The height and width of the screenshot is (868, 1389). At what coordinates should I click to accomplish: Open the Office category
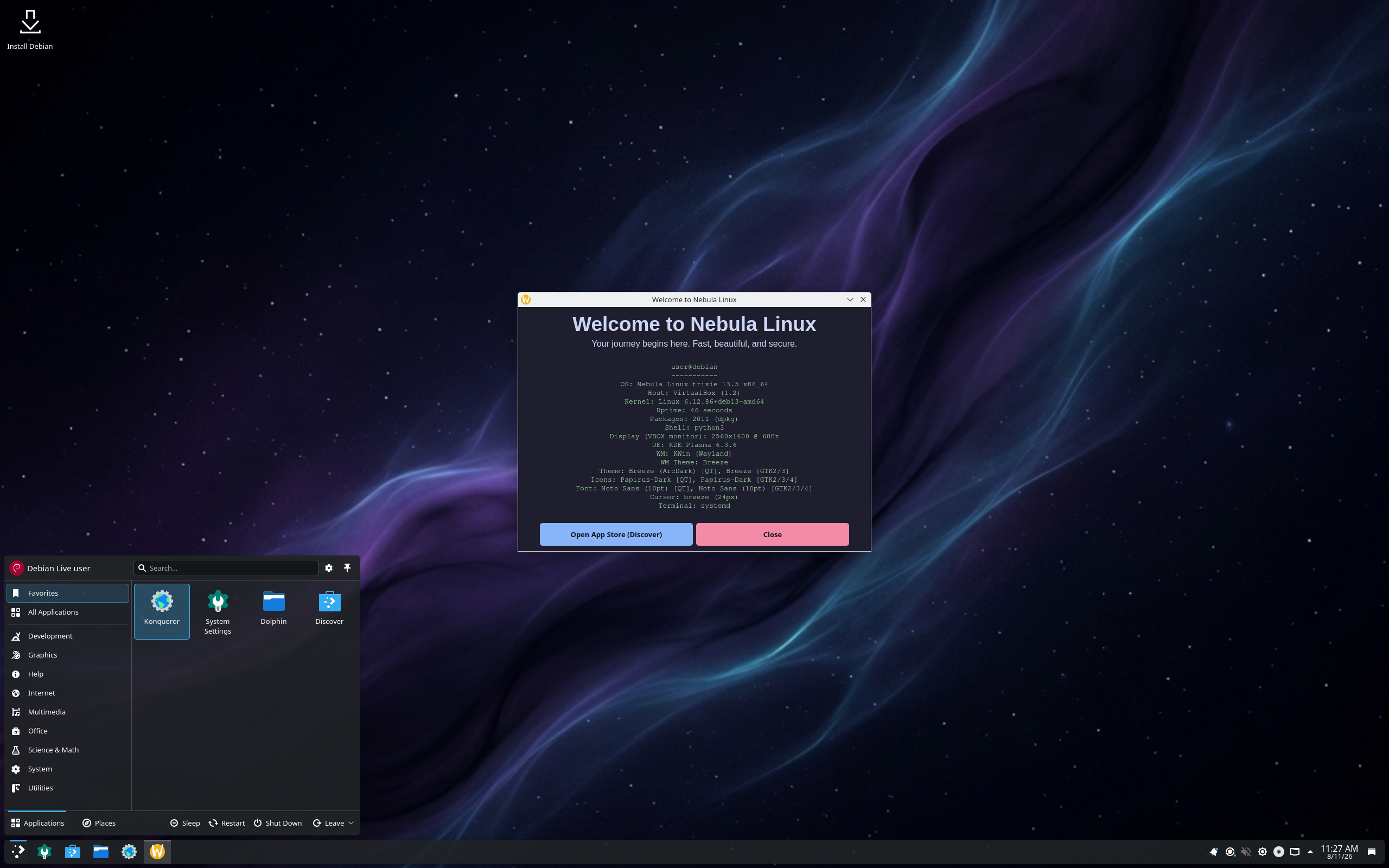(x=68, y=731)
